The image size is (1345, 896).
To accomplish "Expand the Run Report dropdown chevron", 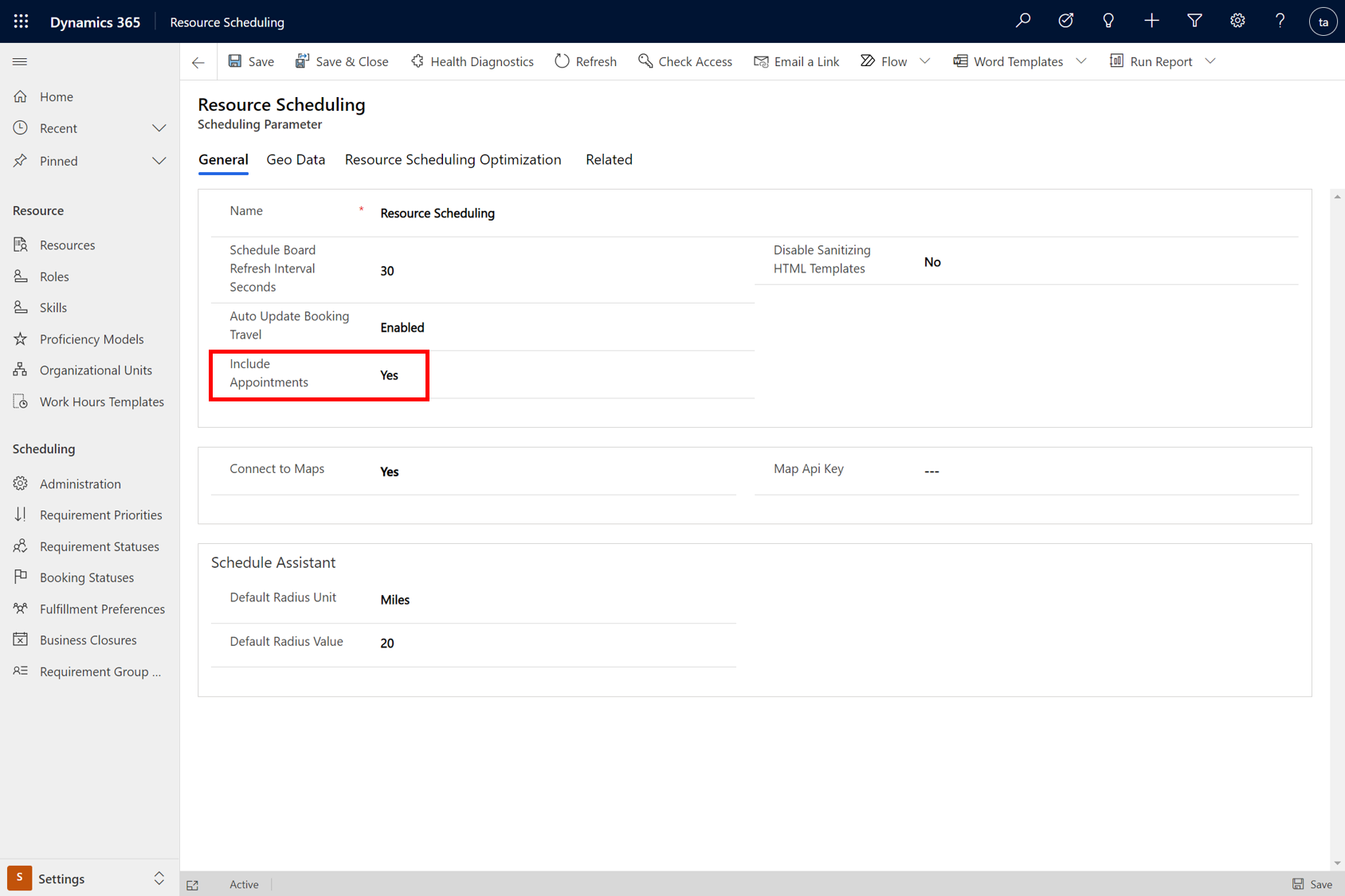I will pos(1210,61).
